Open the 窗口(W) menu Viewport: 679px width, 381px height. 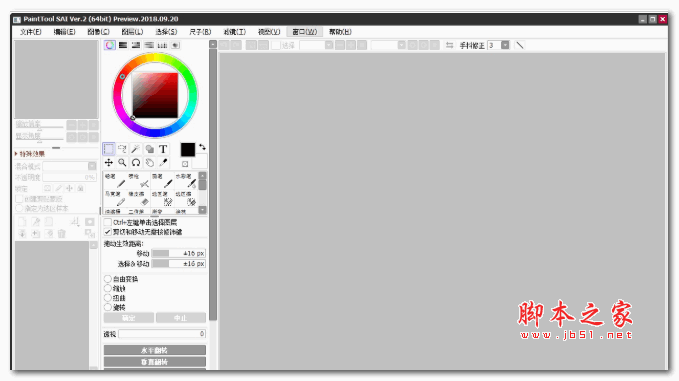[x=304, y=32]
